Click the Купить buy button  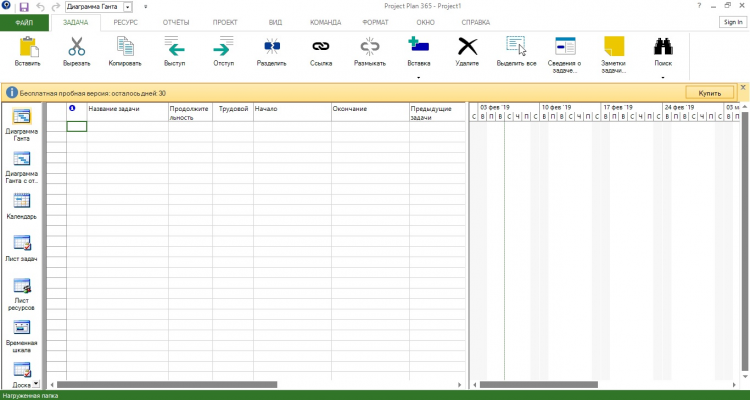click(x=710, y=93)
